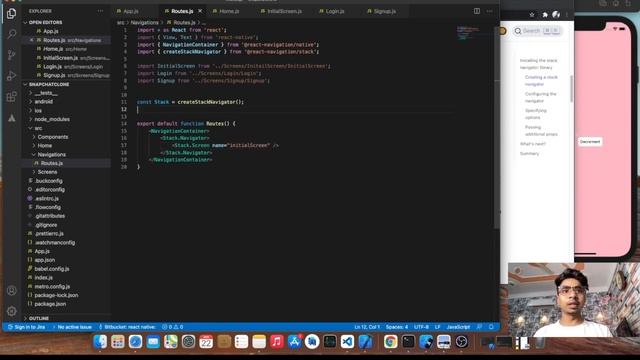Click the browser page vertical scrollbar
The height and width of the screenshot is (360, 640).
point(571,89)
